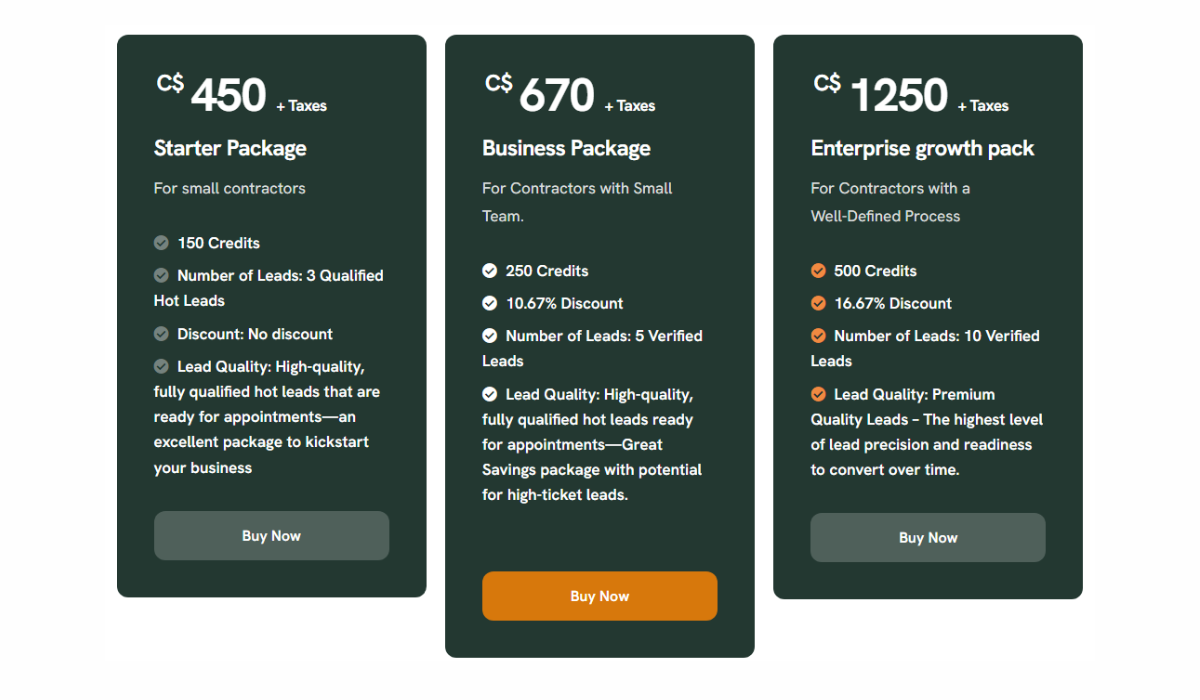
Task: Click the checkmark next to Business Package lead quality item
Action: pyautogui.click(x=490, y=394)
